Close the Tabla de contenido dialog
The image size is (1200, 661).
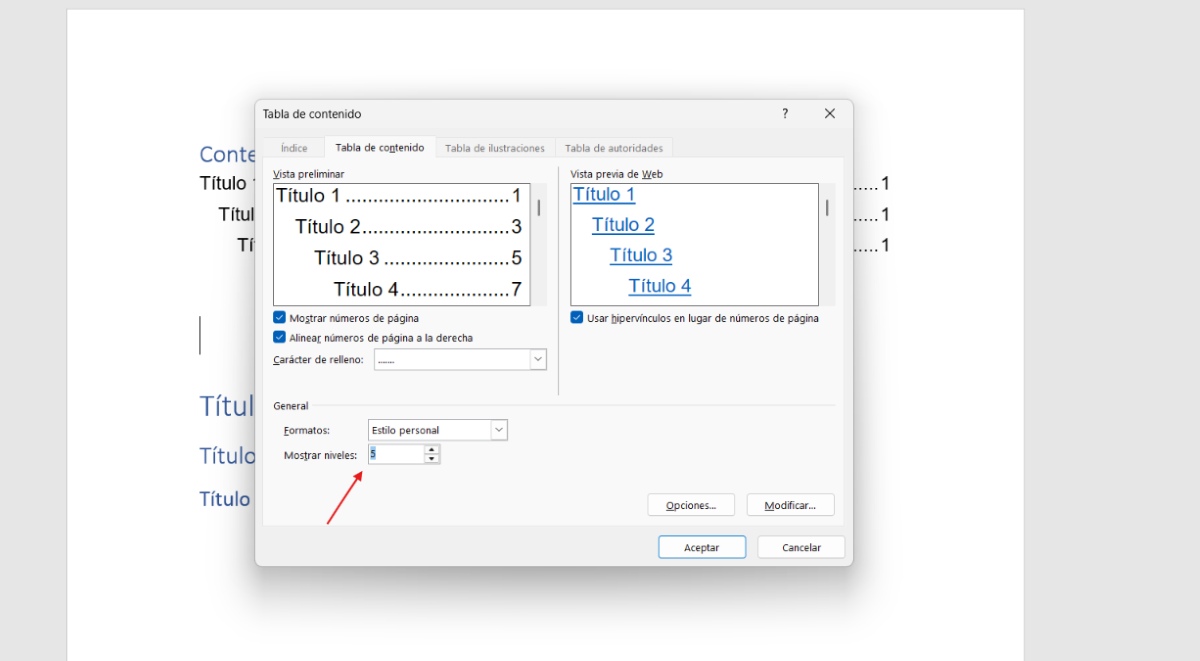tap(830, 114)
